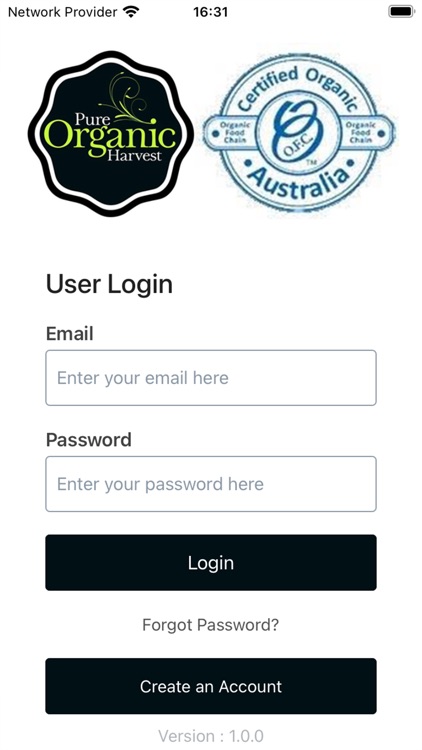Click the 16:31 clock in status bar
Viewport: 422px width, 750px height.
pyautogui.click(x=211, y=12)
